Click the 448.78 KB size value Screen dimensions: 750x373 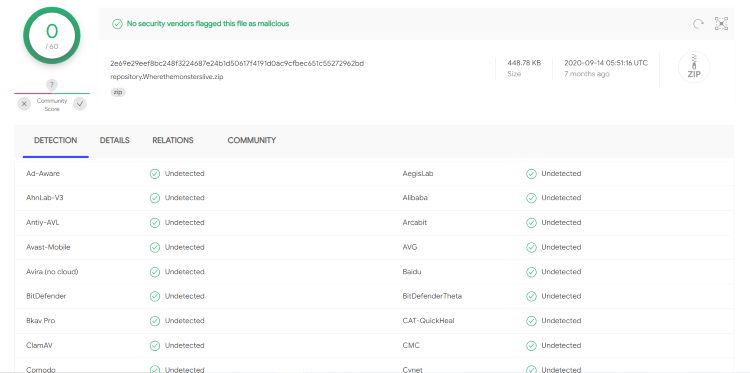tap(524, 63)
